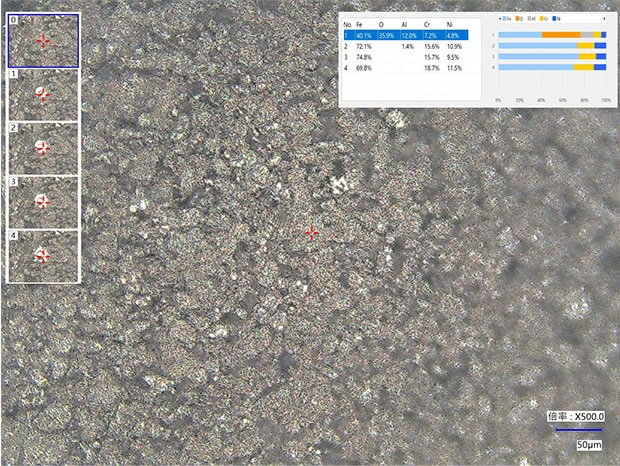Image resolution: width=620 pixels, height=466 pixels.
Task: Click the 50µm scale label
Action: [x=589, y=445]
